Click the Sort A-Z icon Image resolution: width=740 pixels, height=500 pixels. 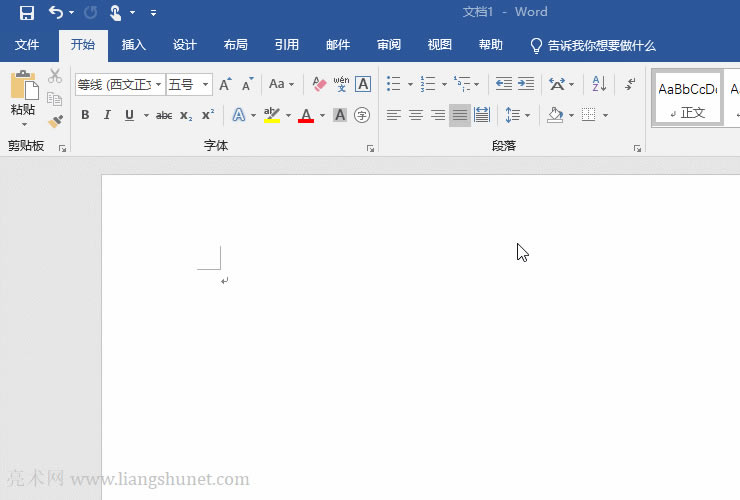click(x=598, y=84)
